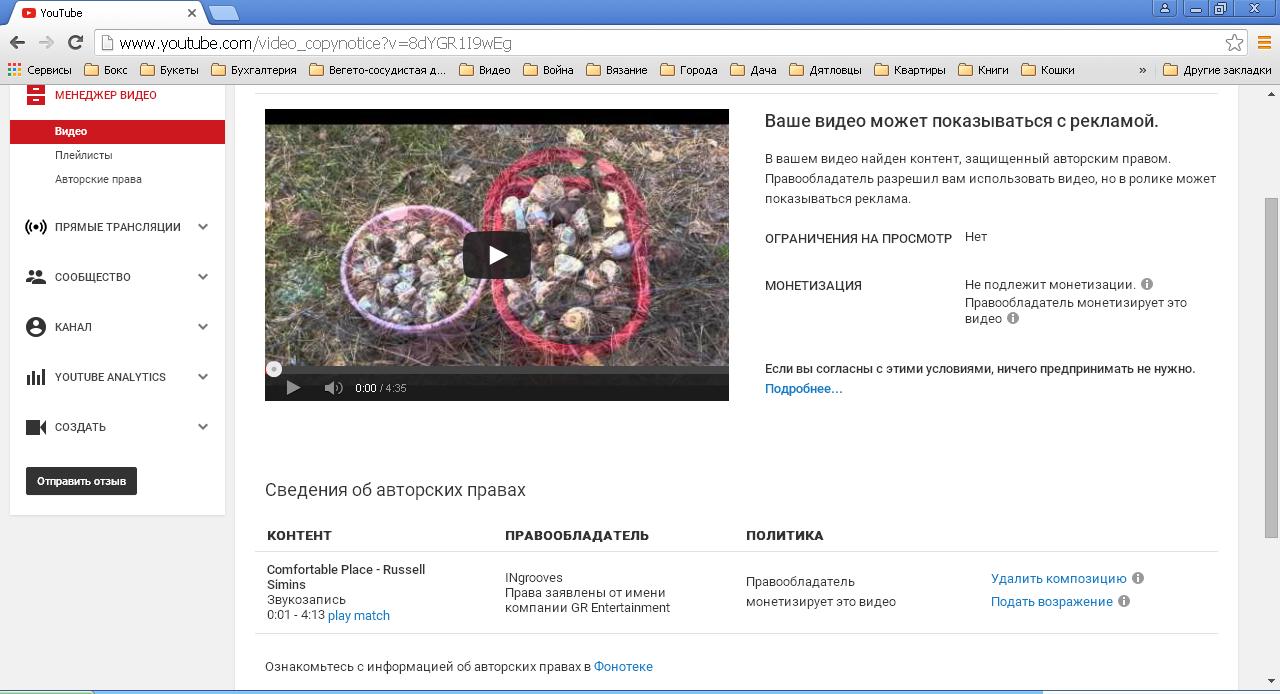Expand the YouTube Analytics section
Viewport: 1280px width, 694px height.
coord(203,377)
